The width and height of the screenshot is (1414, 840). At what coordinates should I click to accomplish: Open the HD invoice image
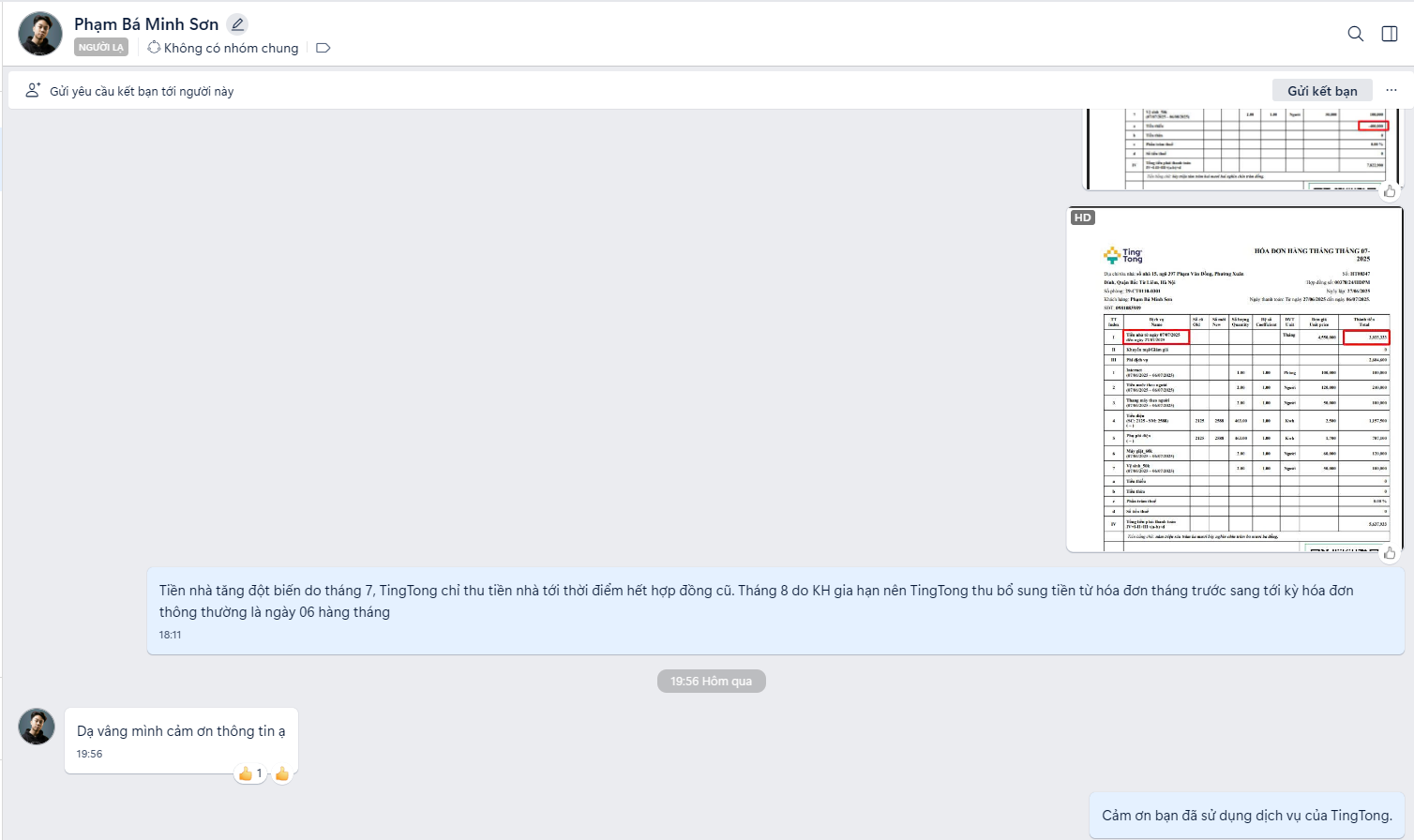click(x=1234, y=380)
